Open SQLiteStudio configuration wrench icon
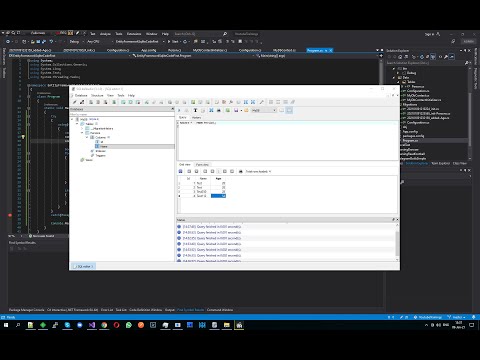This screenshot has width=480, height=360. [262, 102]
